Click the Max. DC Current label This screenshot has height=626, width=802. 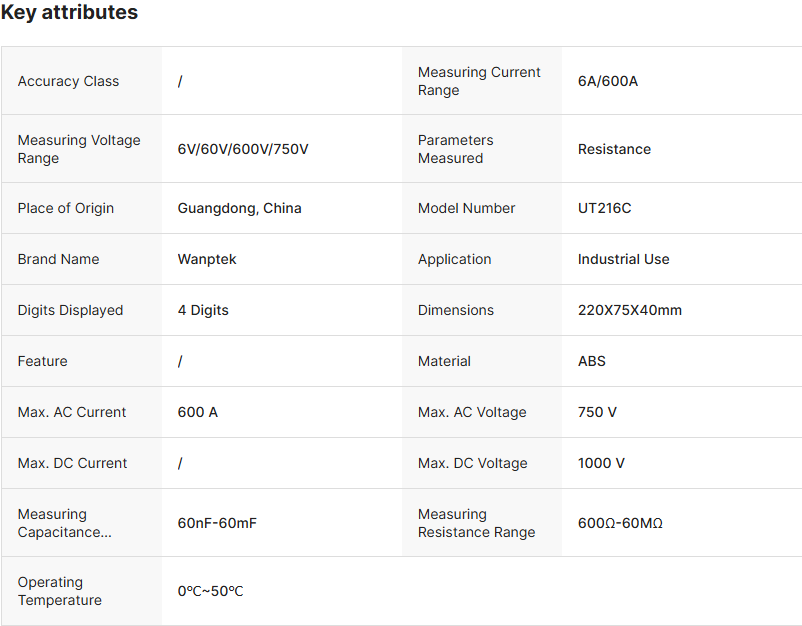click(72, 463)
